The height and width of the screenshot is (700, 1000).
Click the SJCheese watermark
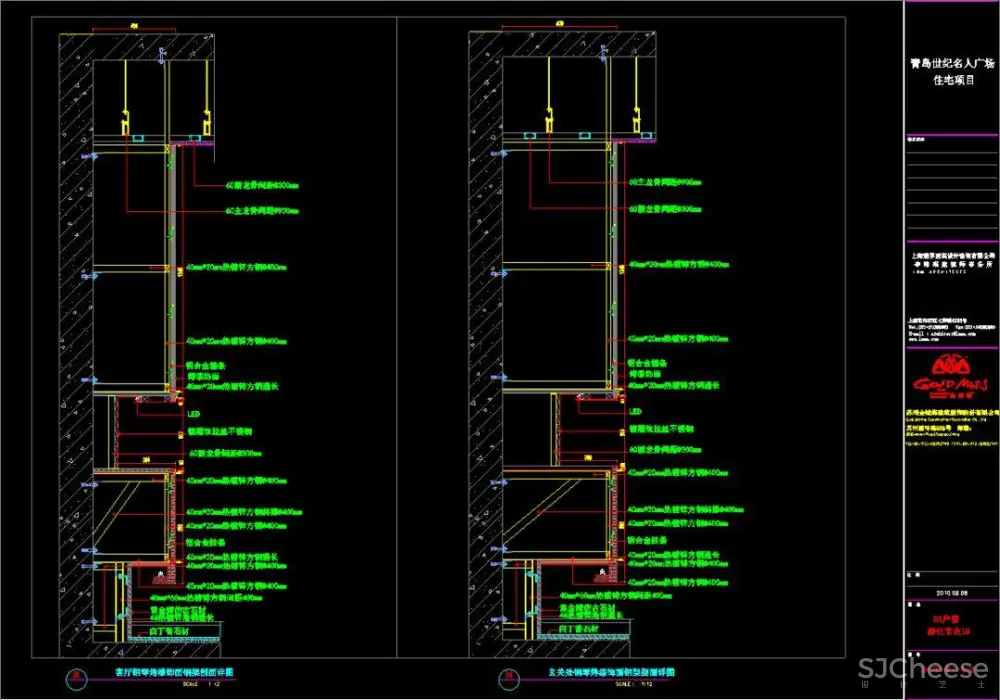pyautogui.click(x=920, y=669)
